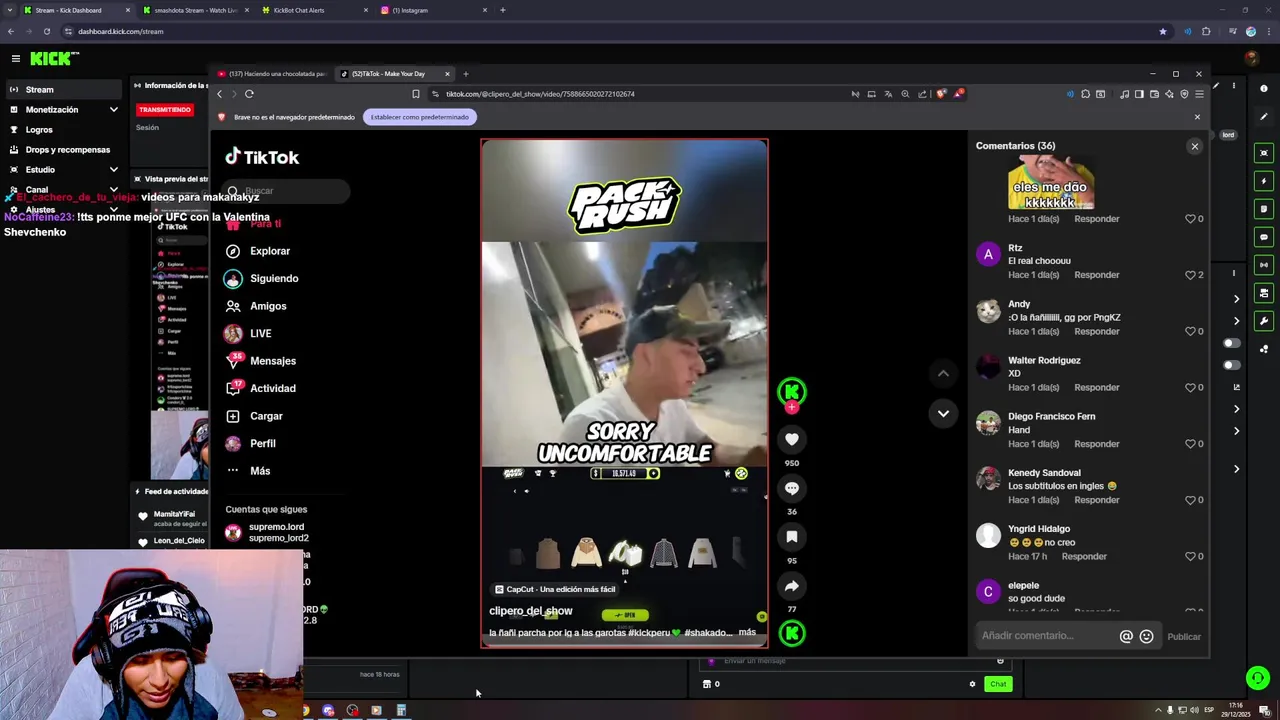Viewport: 1280px width, 720px height.
Task: Go to previous video with the up arrow
Action: click(x=943, y=373)
